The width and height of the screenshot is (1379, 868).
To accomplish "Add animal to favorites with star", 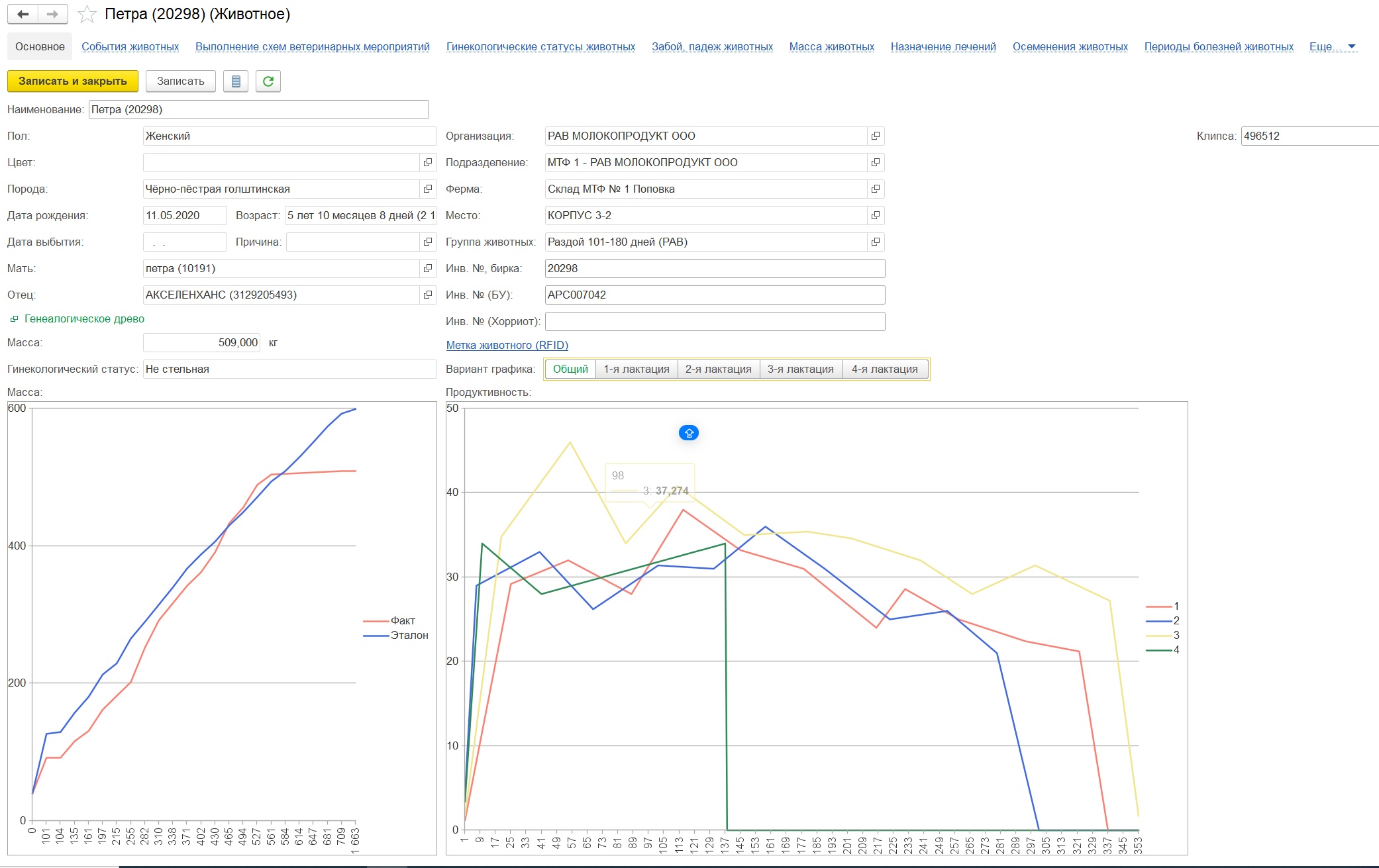I will tap(87, 14).
